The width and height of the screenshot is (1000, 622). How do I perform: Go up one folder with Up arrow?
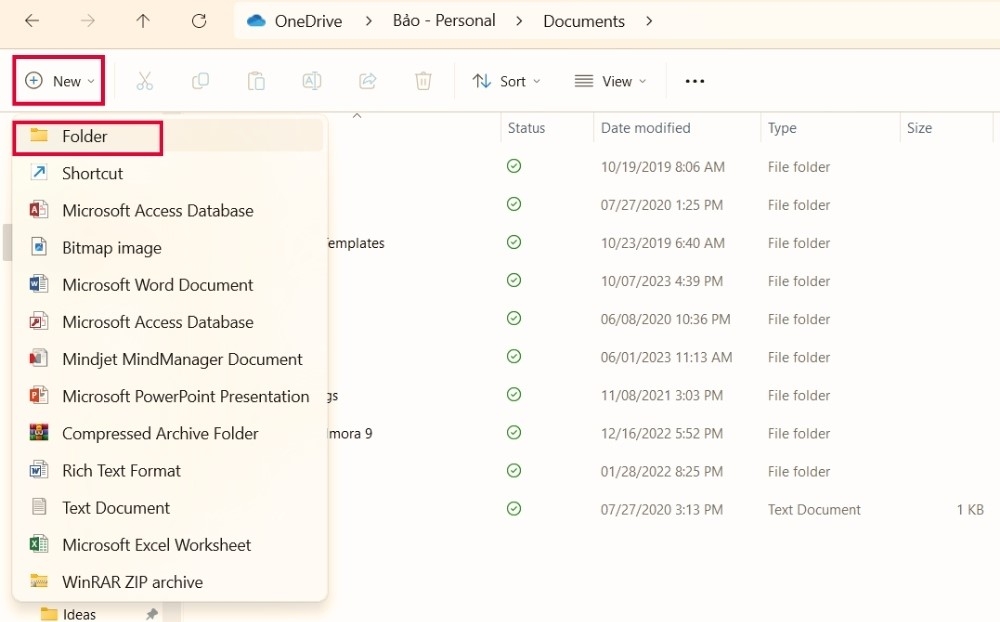143,20
